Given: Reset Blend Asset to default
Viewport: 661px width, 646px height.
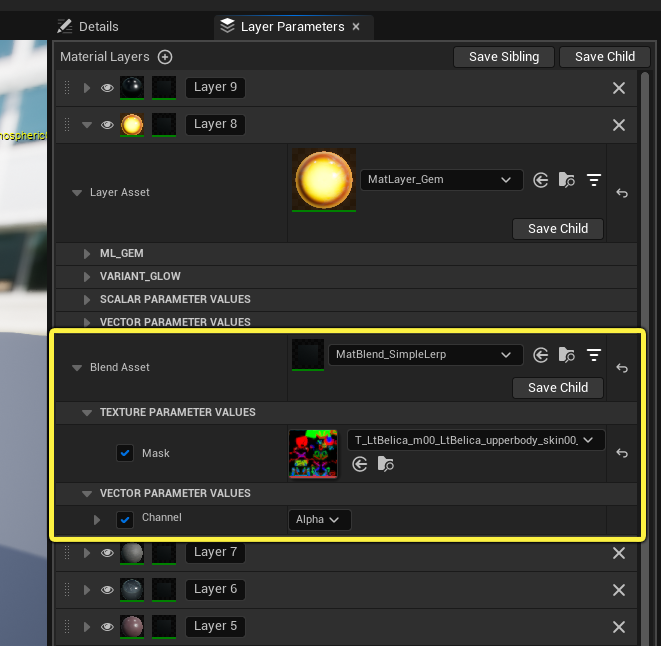Looking at the screenshot, I should [622, 368].
